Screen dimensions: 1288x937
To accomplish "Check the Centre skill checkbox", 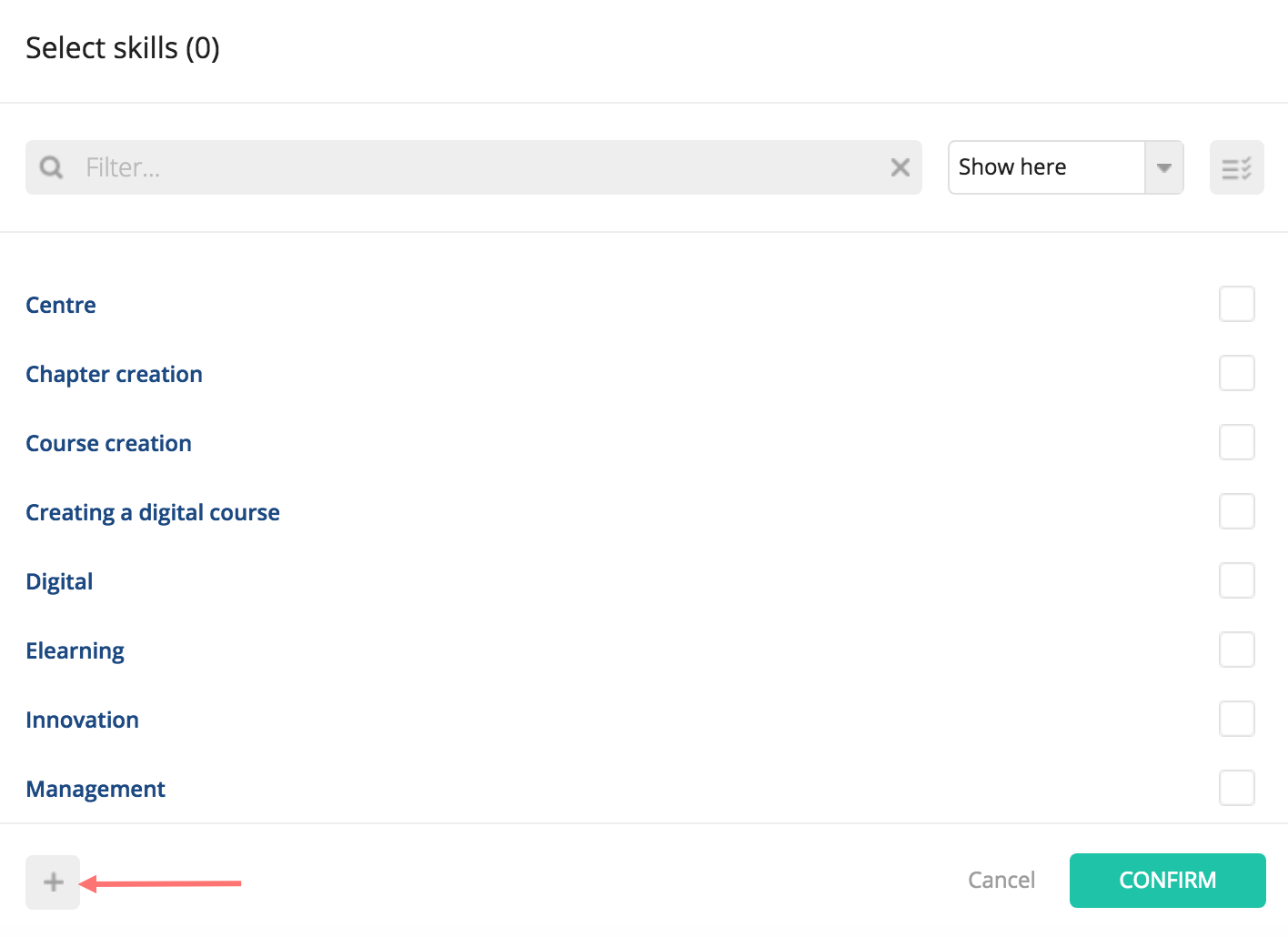I will (1236, 304).
